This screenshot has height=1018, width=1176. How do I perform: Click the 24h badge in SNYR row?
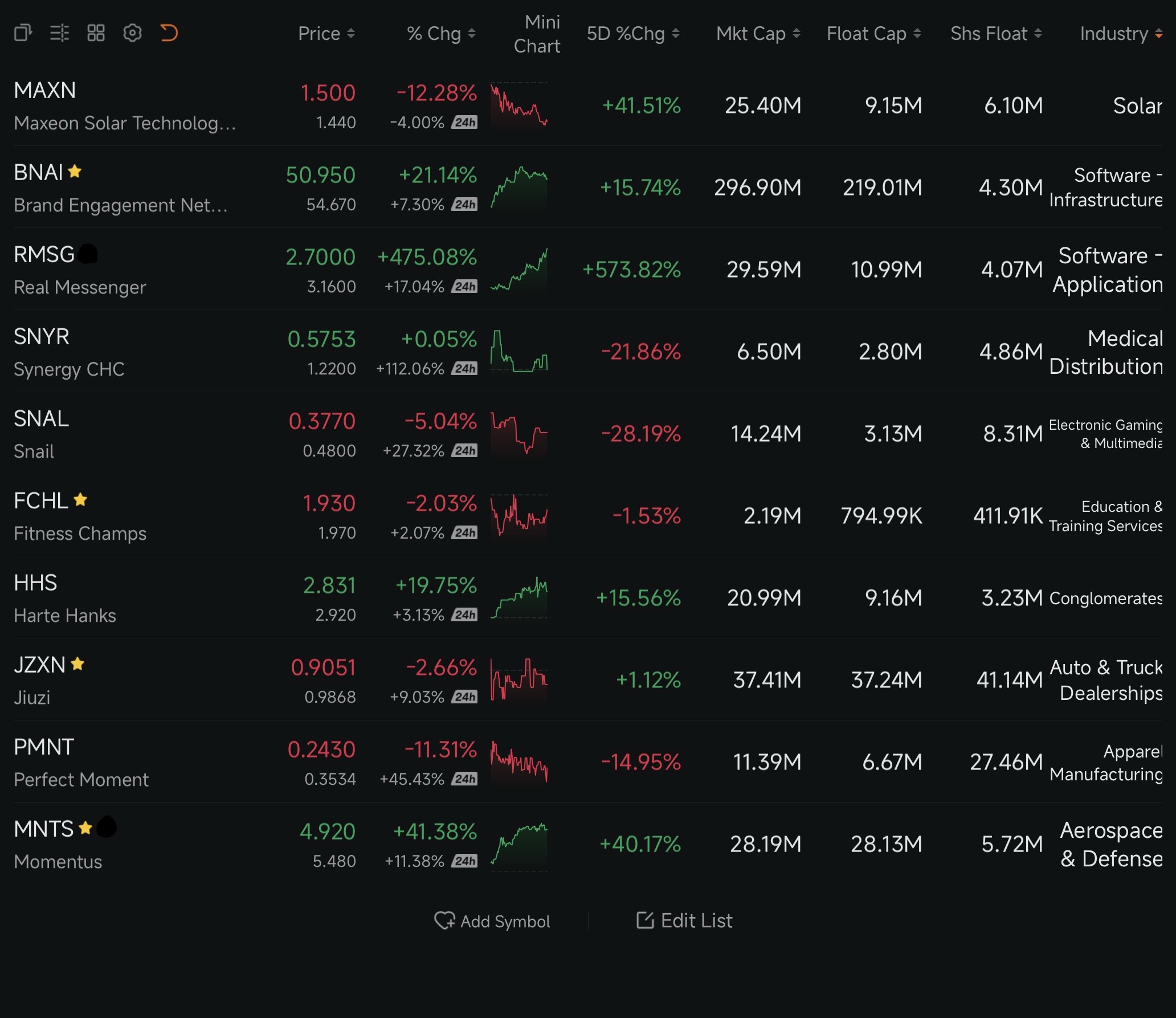point(464,369)
